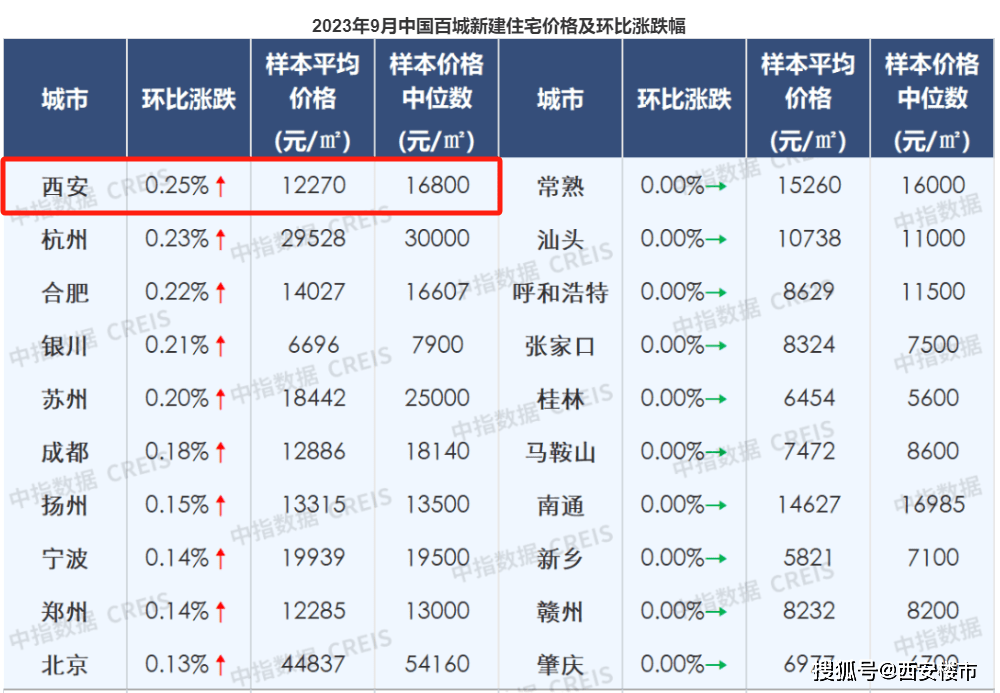Click the 19939 average price for 宁波
Screen dimensions: 1000x693
click(x=312, y=558)
